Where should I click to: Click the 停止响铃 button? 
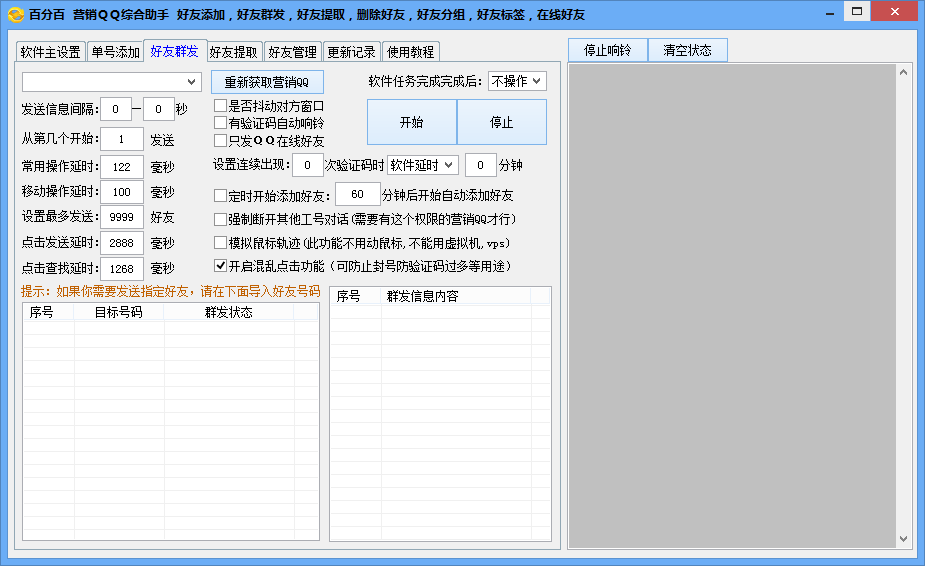[608, 50]
